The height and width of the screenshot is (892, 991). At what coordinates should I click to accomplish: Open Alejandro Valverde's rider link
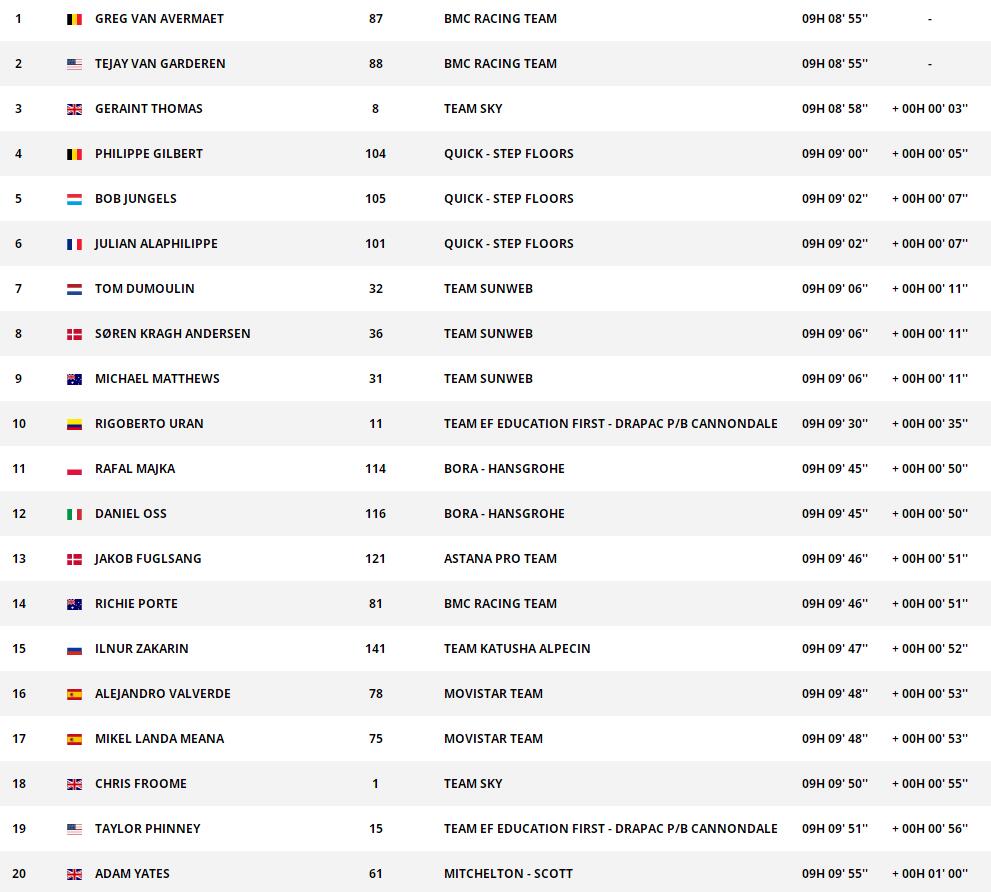pyautogui.click(x=162, y=694)
